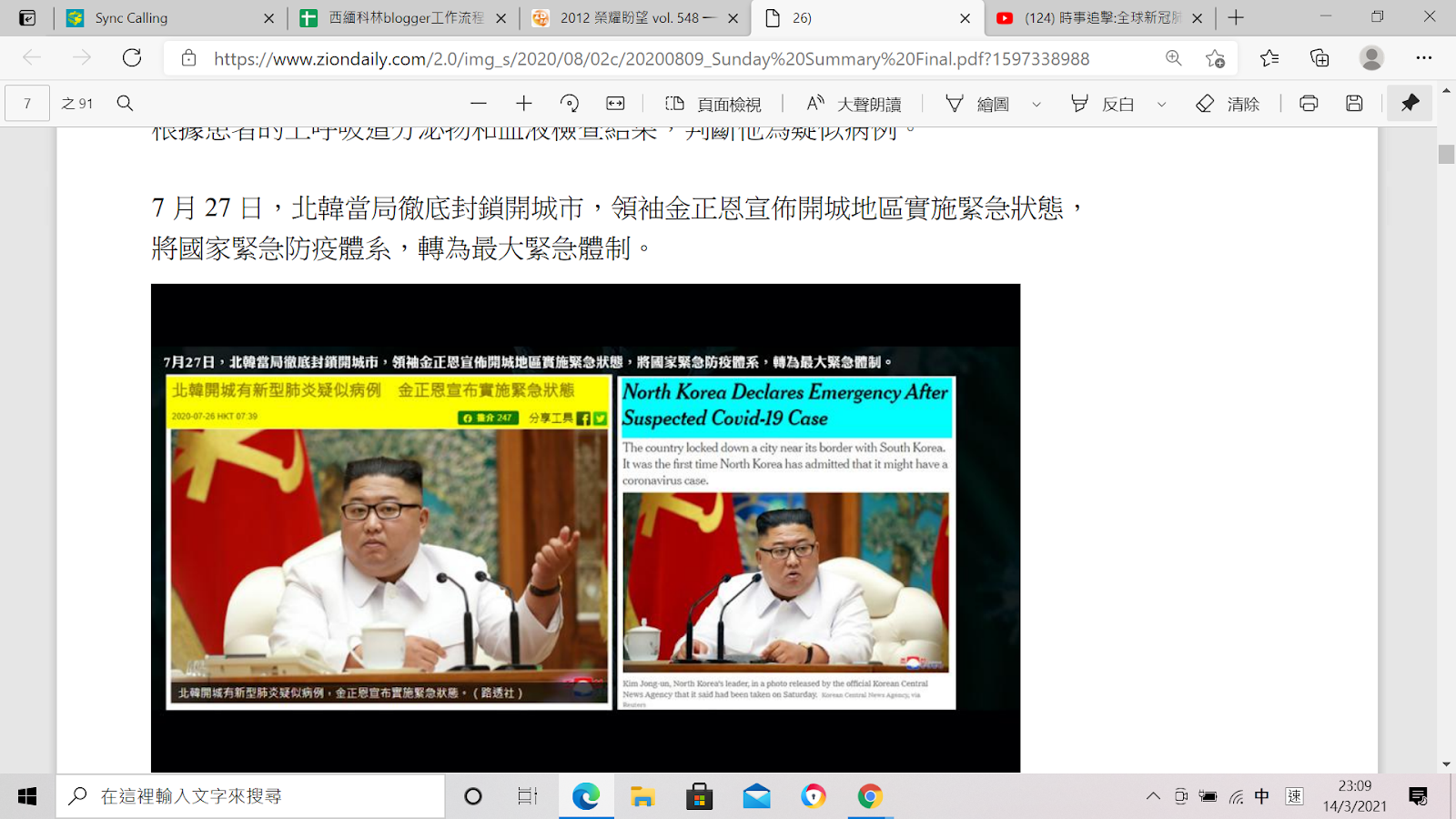Search within the PDF document

[x=126, y=104]
